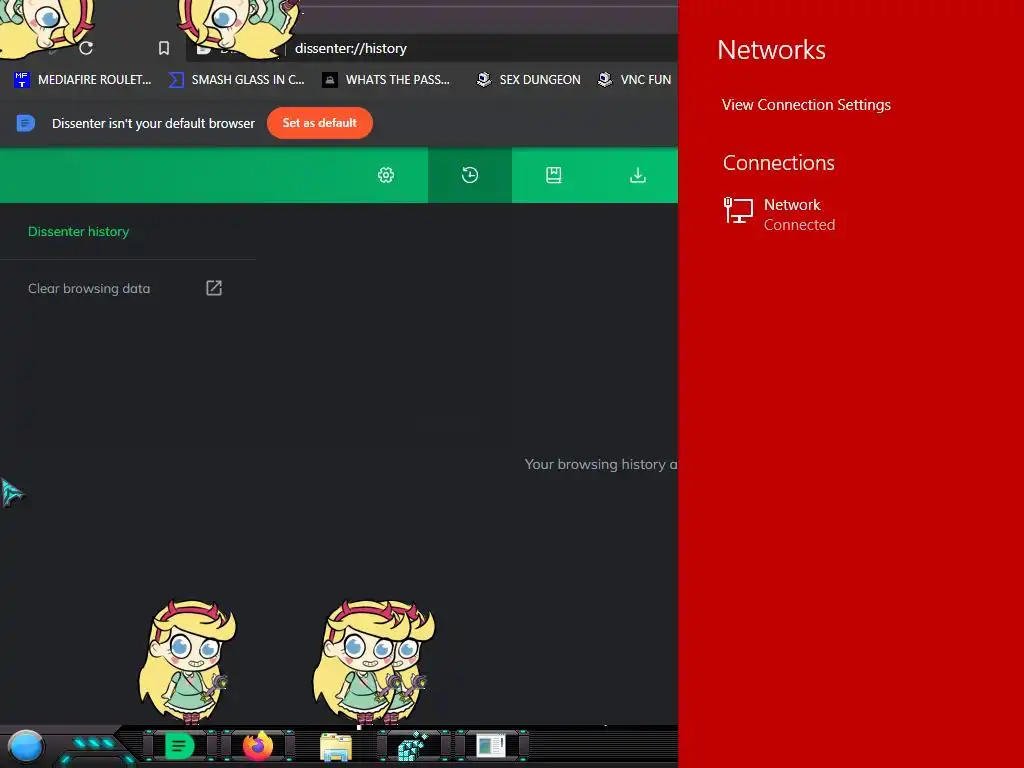Click the WHATS THE PASS bookmark favicon

point(330,80)
